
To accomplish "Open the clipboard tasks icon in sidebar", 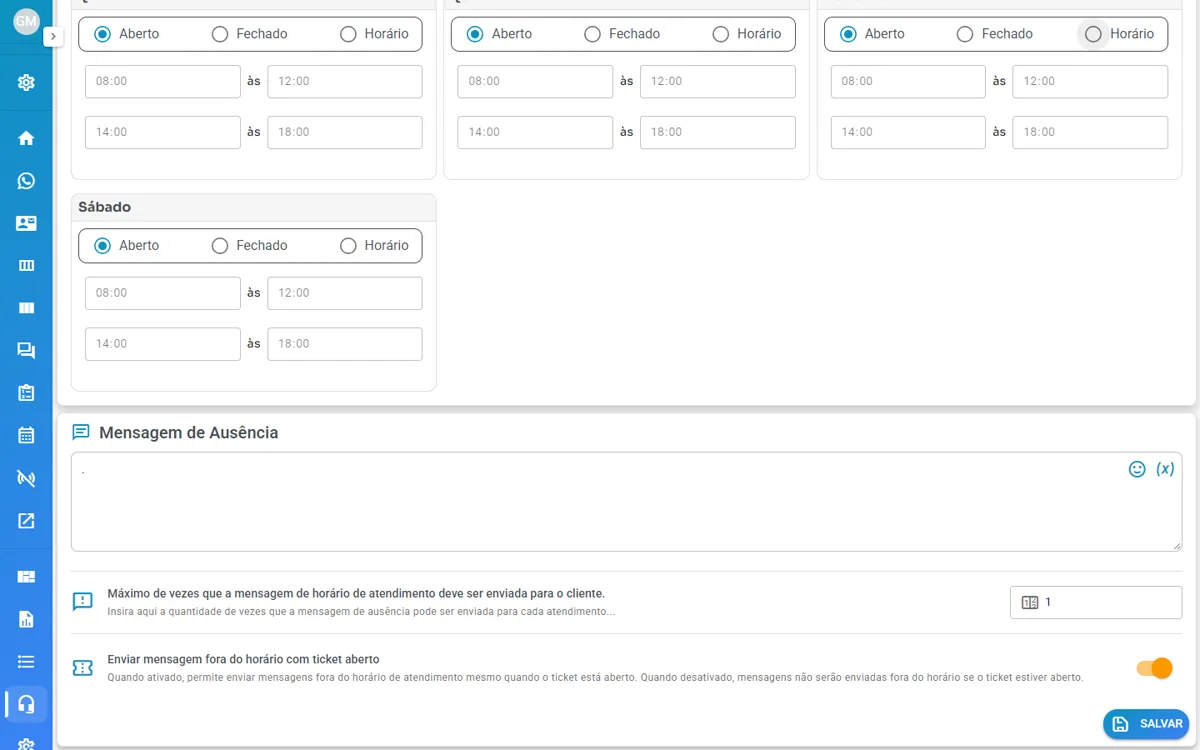I will click(26, 393).
